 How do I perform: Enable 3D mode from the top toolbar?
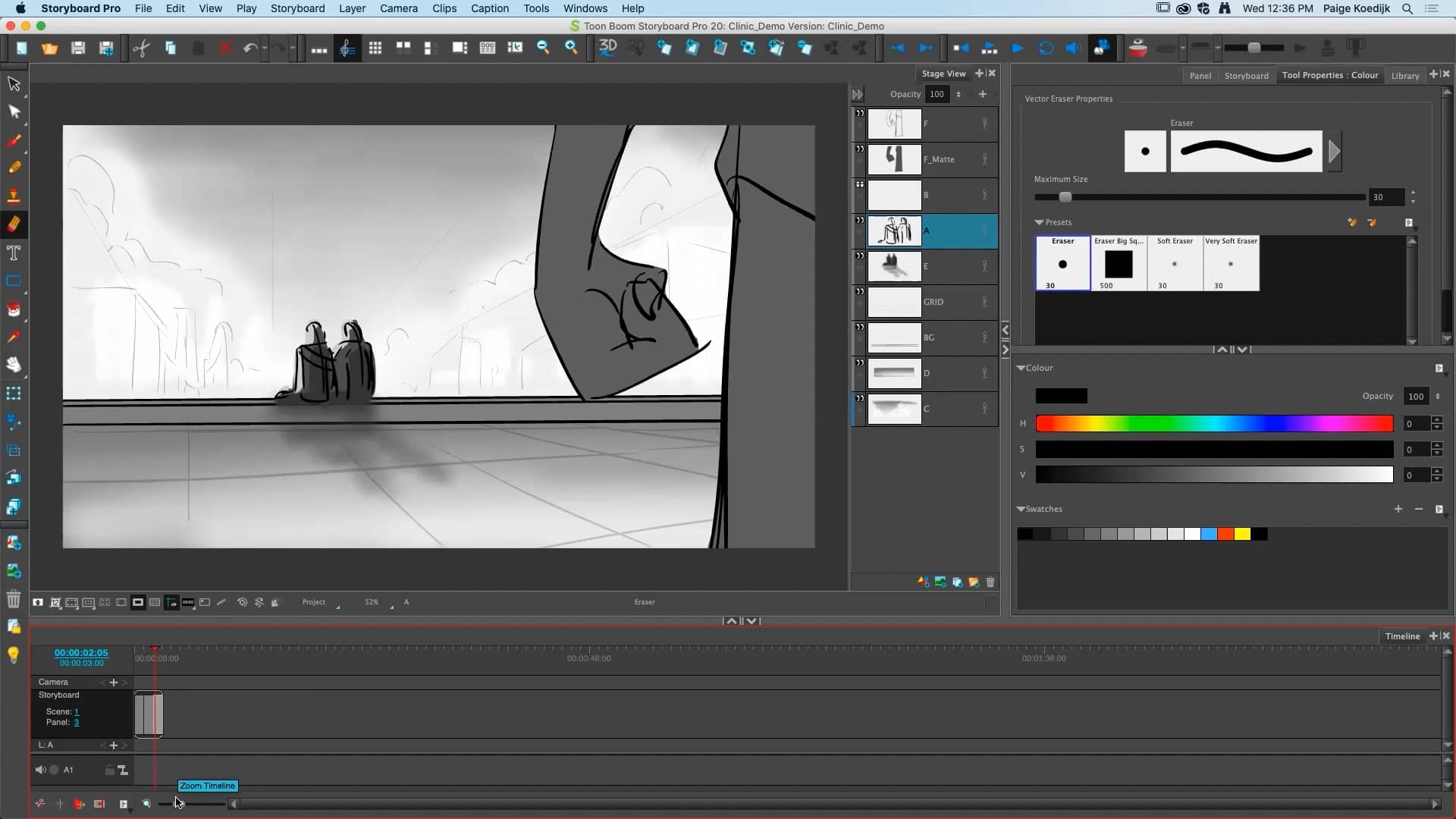pos(607,48)
